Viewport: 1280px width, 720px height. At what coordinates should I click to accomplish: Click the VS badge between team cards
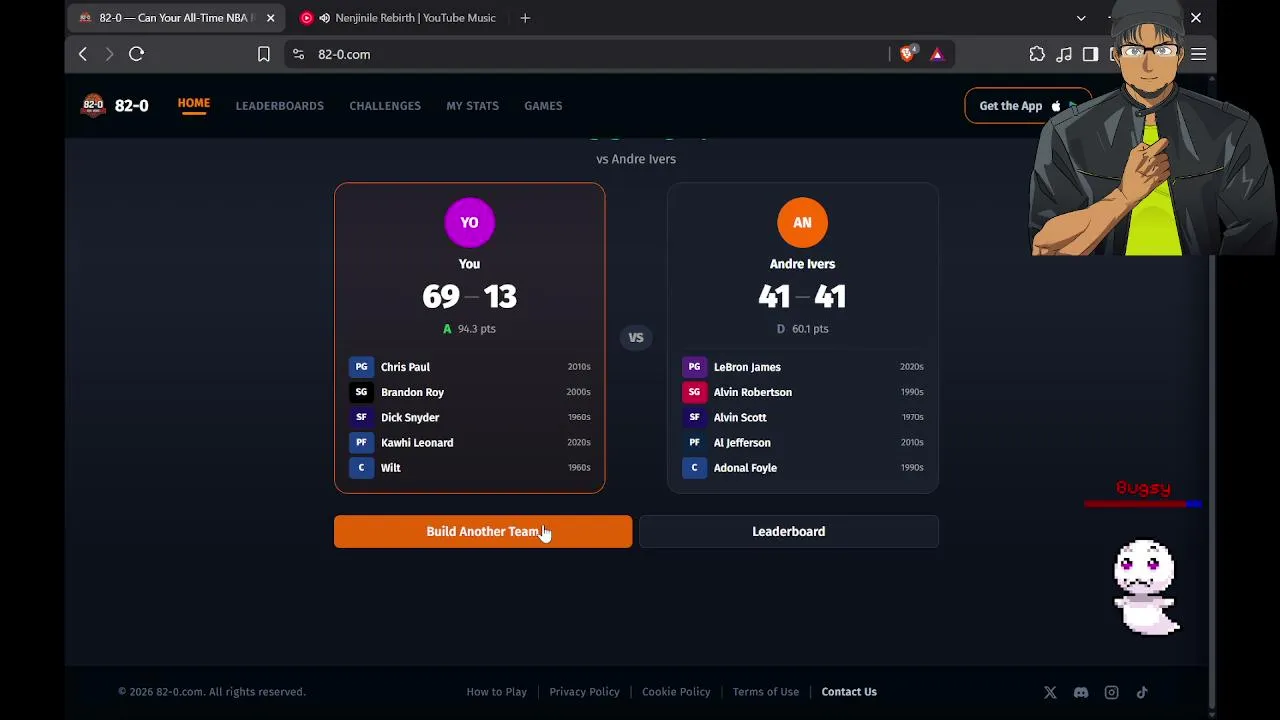(636, 338)
